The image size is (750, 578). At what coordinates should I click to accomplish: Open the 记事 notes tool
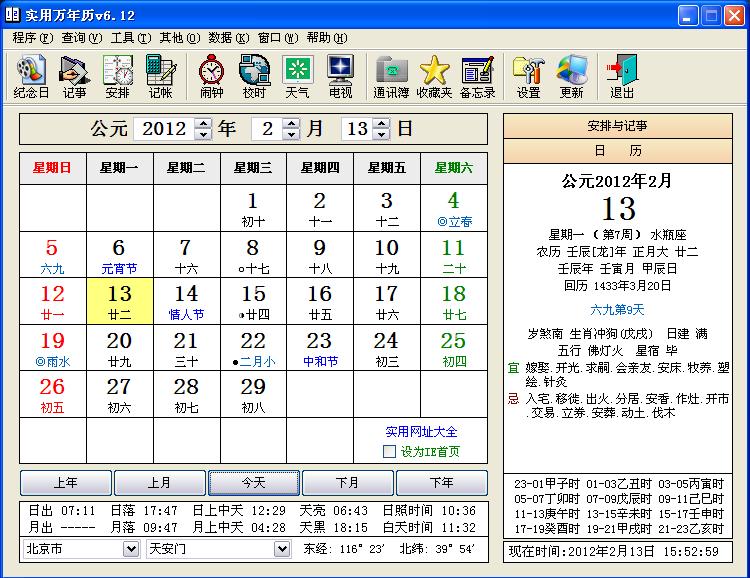pos(74,77)
